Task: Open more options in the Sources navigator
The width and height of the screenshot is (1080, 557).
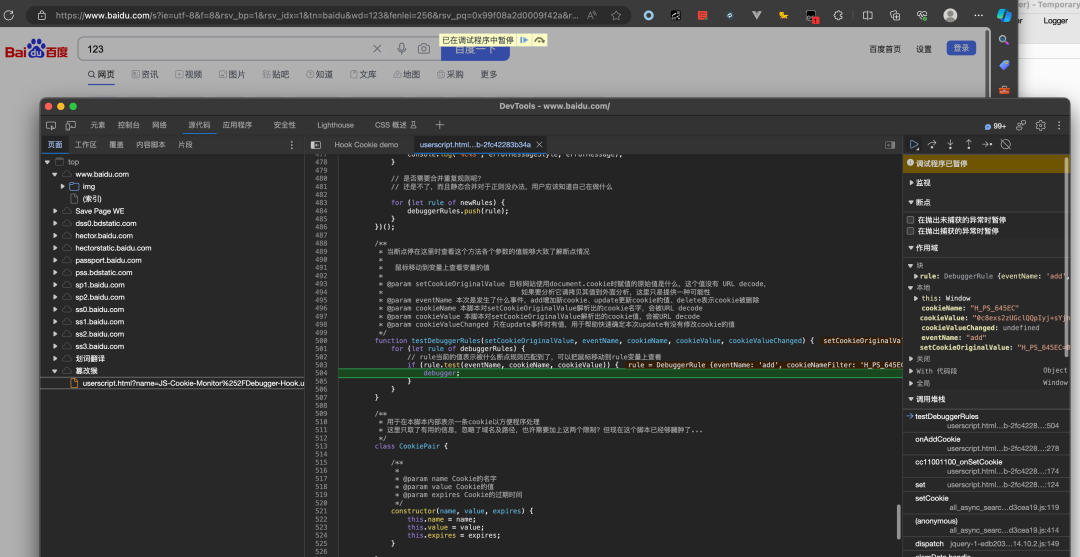Action: coord(291,145)
